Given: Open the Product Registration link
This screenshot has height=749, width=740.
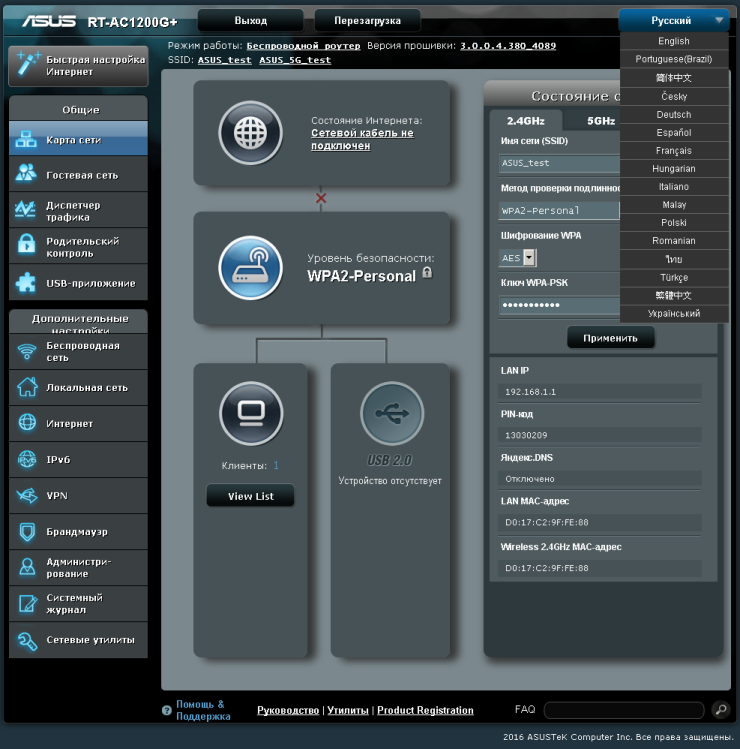Looking at the screenshot, I should coord(425,710).
